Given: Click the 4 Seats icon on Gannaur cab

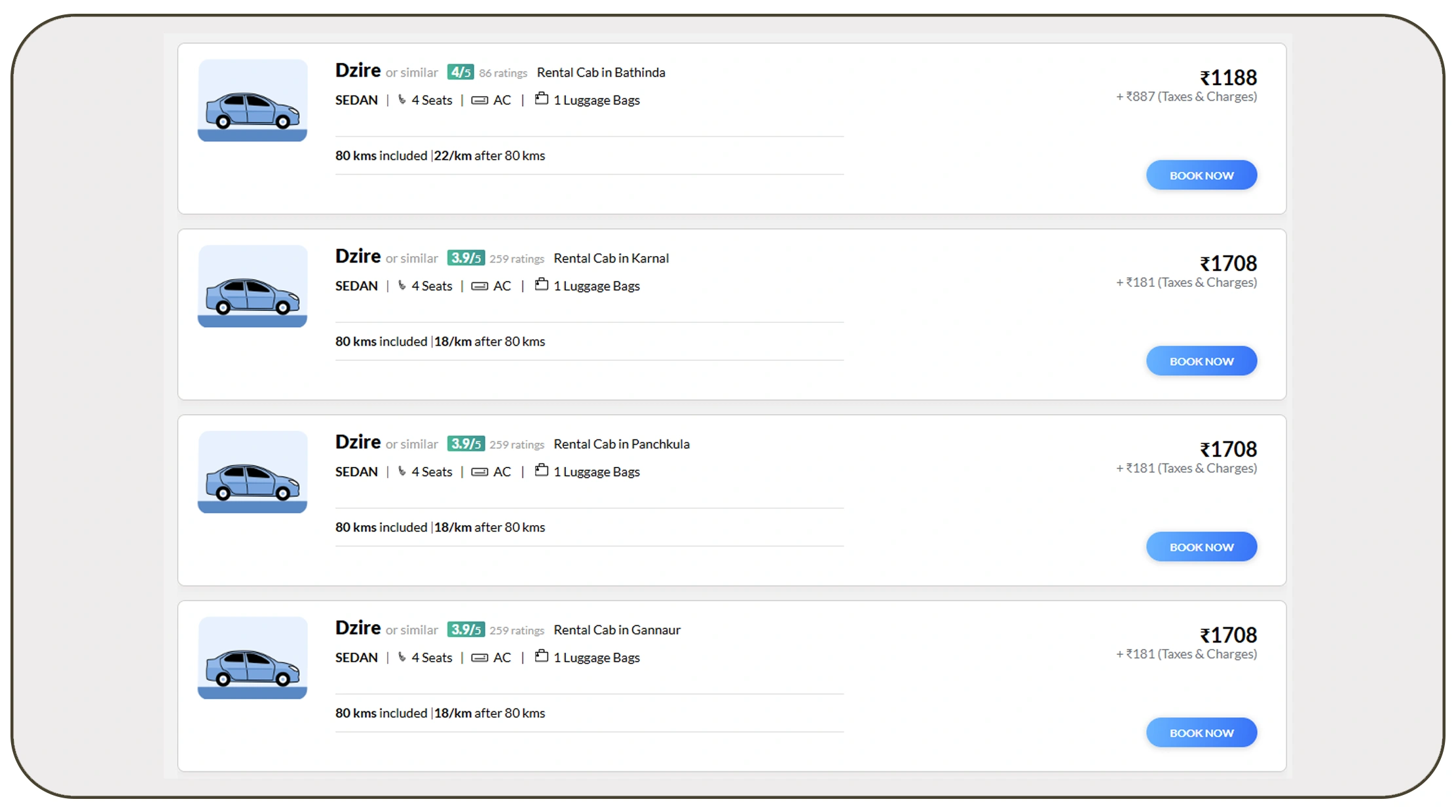Looking at the screenshot, I should (x=403, y=657).
